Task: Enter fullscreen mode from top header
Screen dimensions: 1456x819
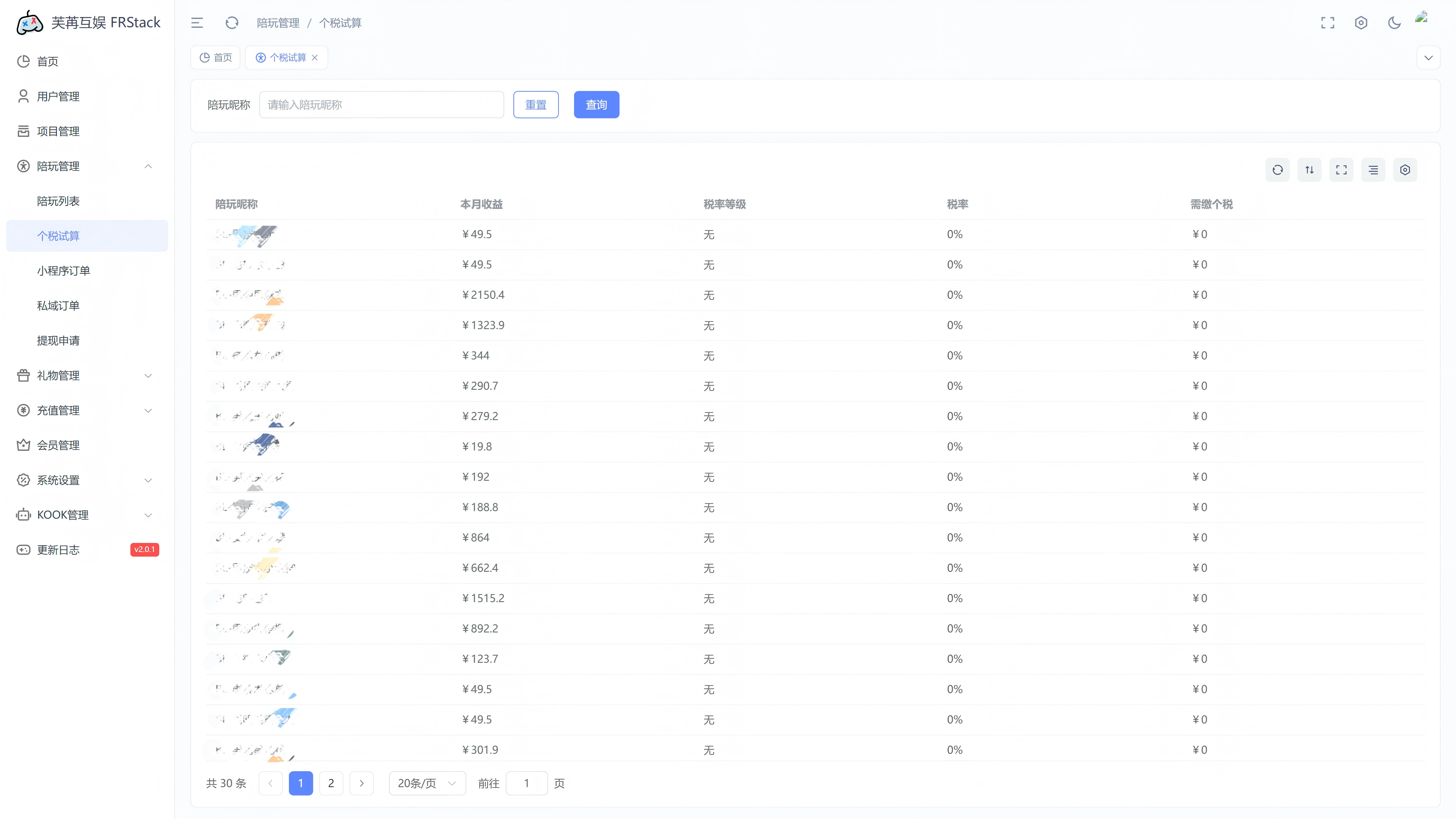Action: click(x=1327, y=23)
